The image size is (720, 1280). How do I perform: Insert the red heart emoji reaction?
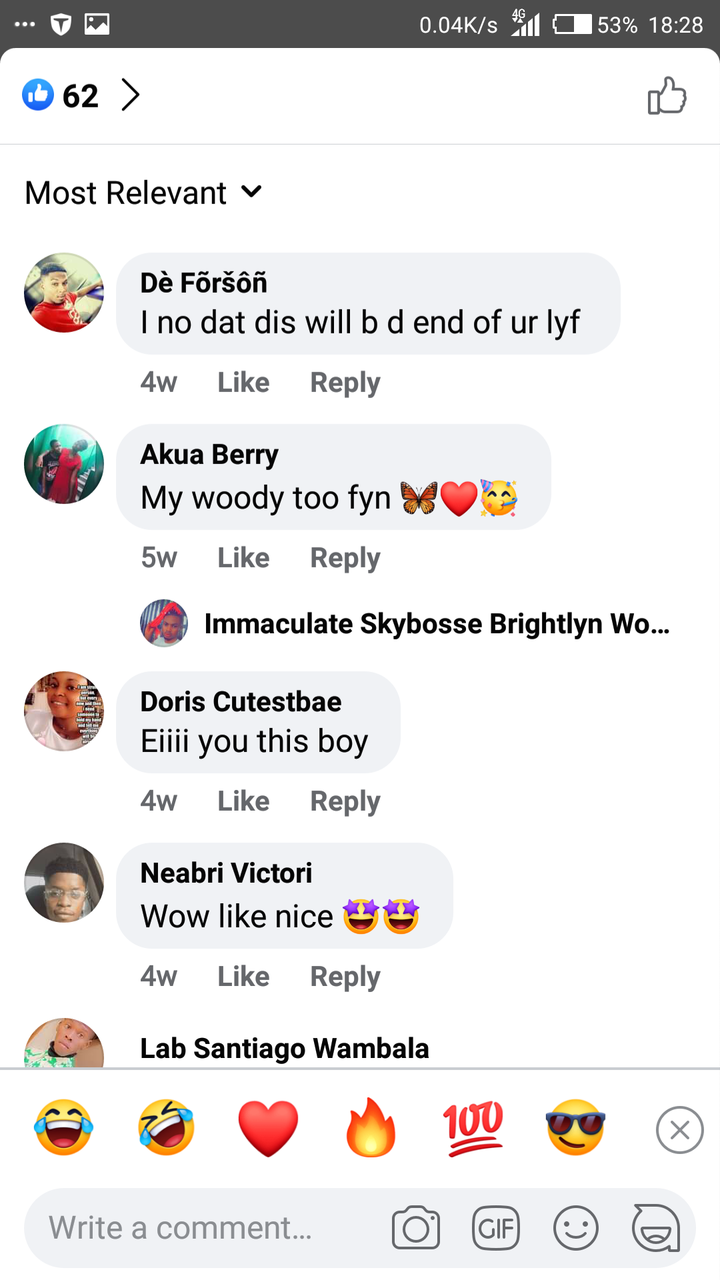[x=268, y=1129]
